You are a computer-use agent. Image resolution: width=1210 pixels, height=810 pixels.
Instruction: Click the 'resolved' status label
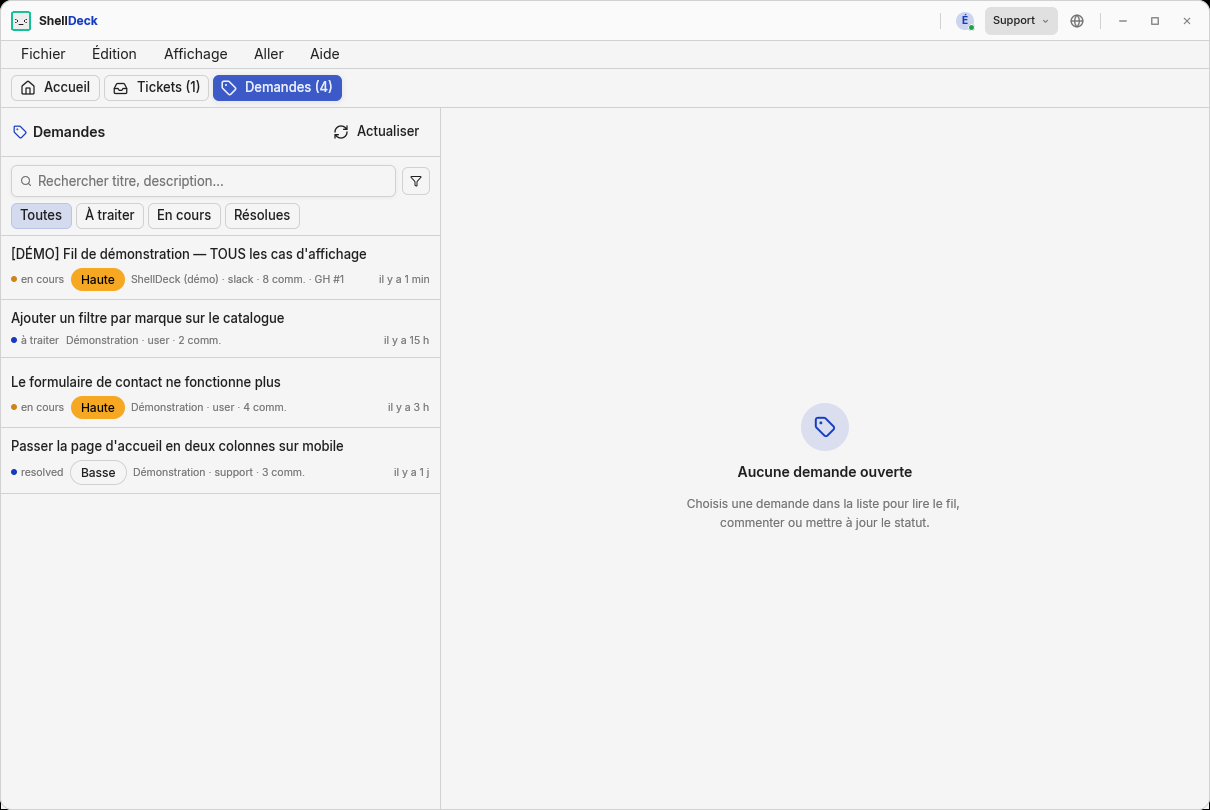coord(42,473)
